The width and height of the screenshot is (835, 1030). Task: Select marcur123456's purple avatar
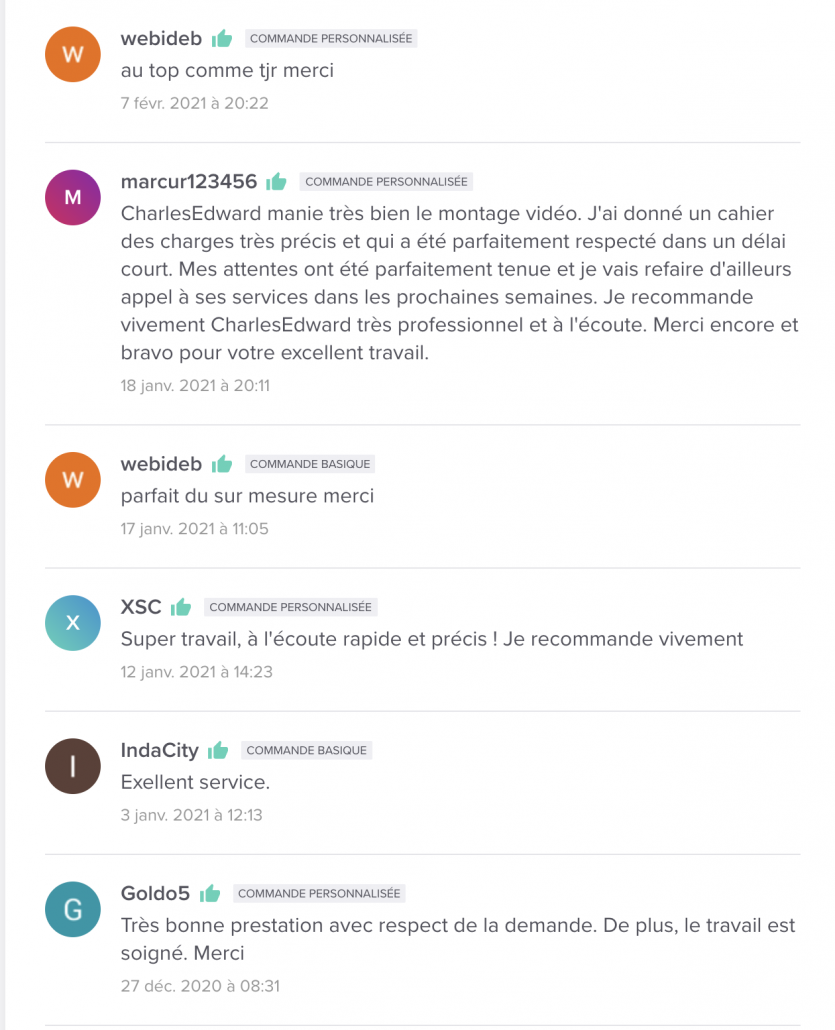tap(72, 197)
